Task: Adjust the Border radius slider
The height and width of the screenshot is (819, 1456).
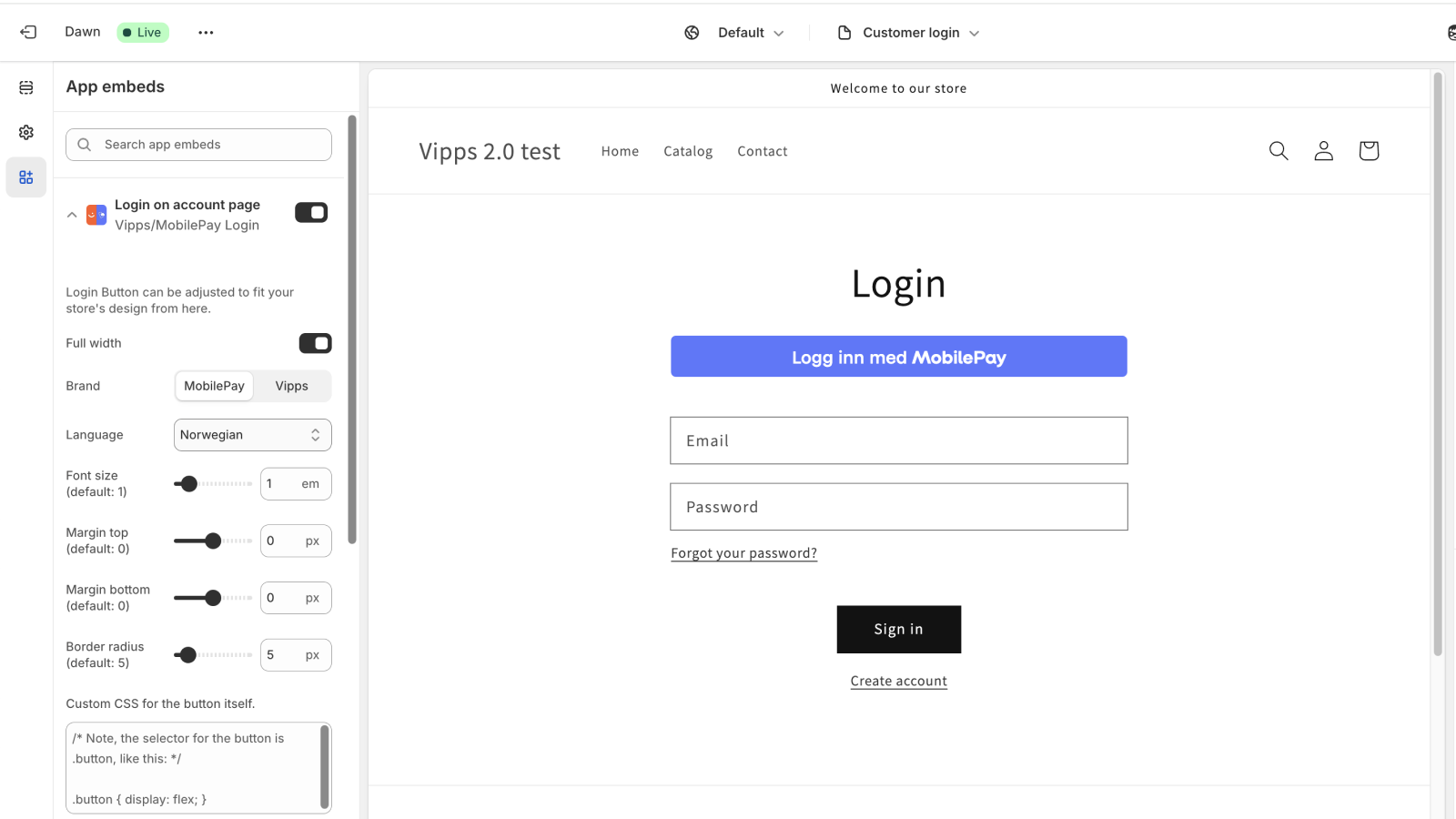Action: (213, 655)
